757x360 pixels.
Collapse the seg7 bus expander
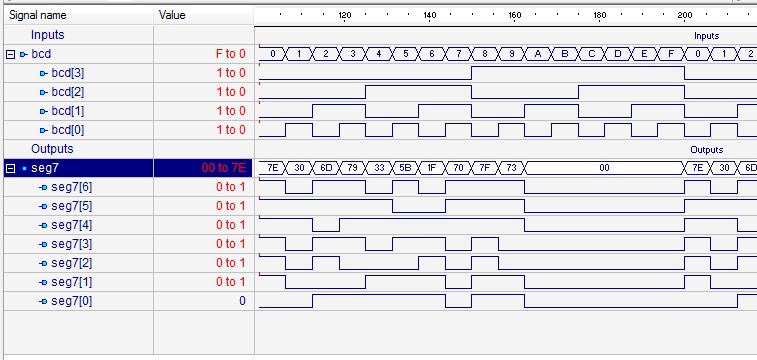[10, 169]
